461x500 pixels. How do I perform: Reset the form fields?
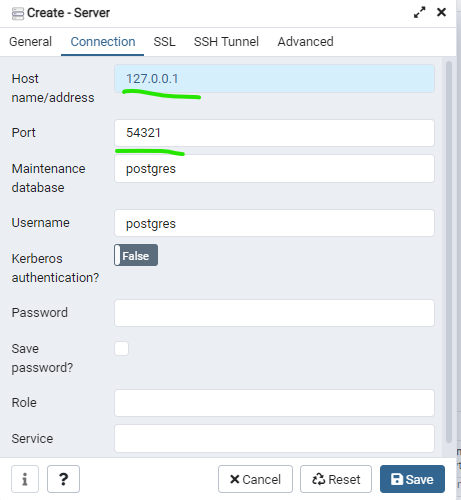click(x=336, y=479)
